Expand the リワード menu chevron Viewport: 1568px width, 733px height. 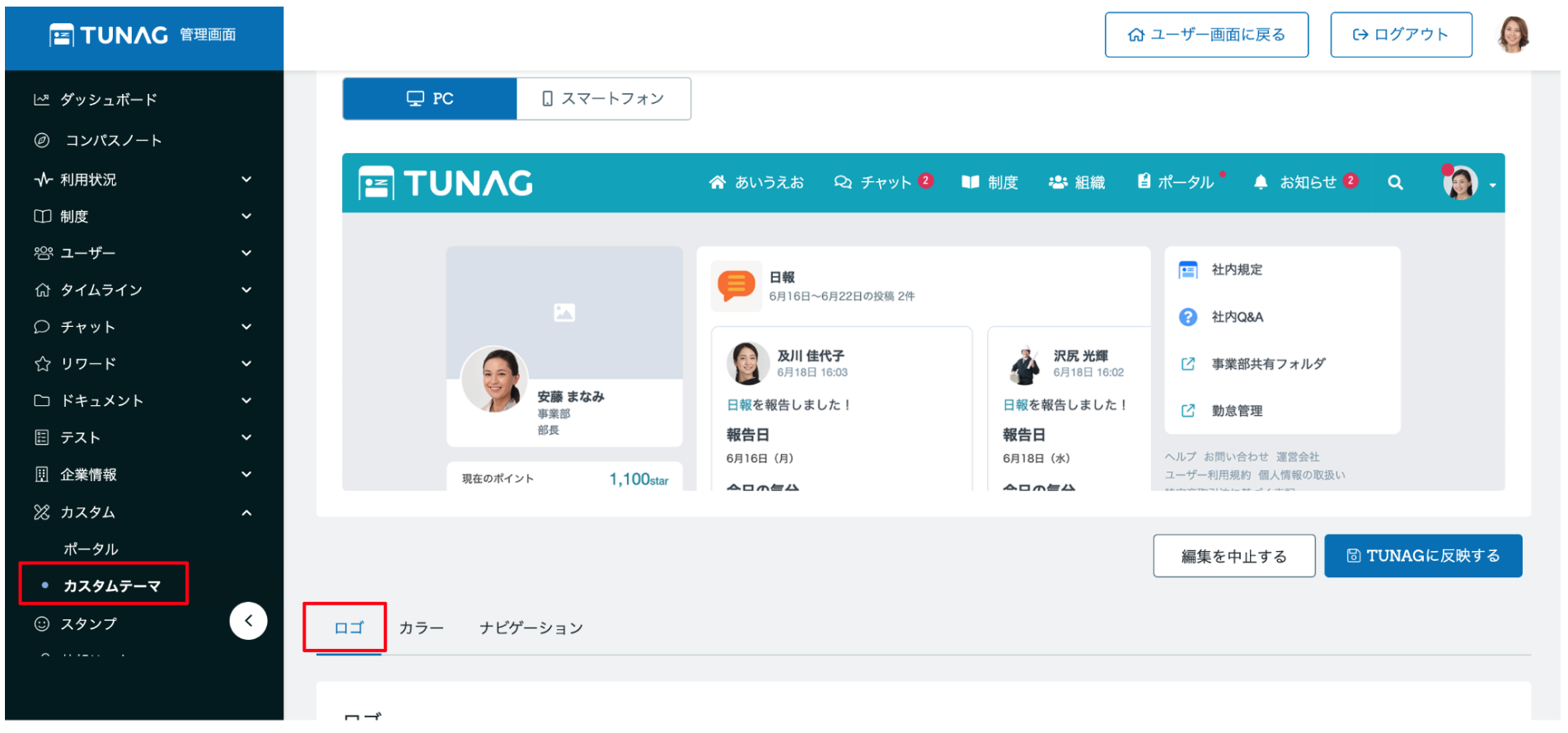pyautogui.click(x=246, y=364)
